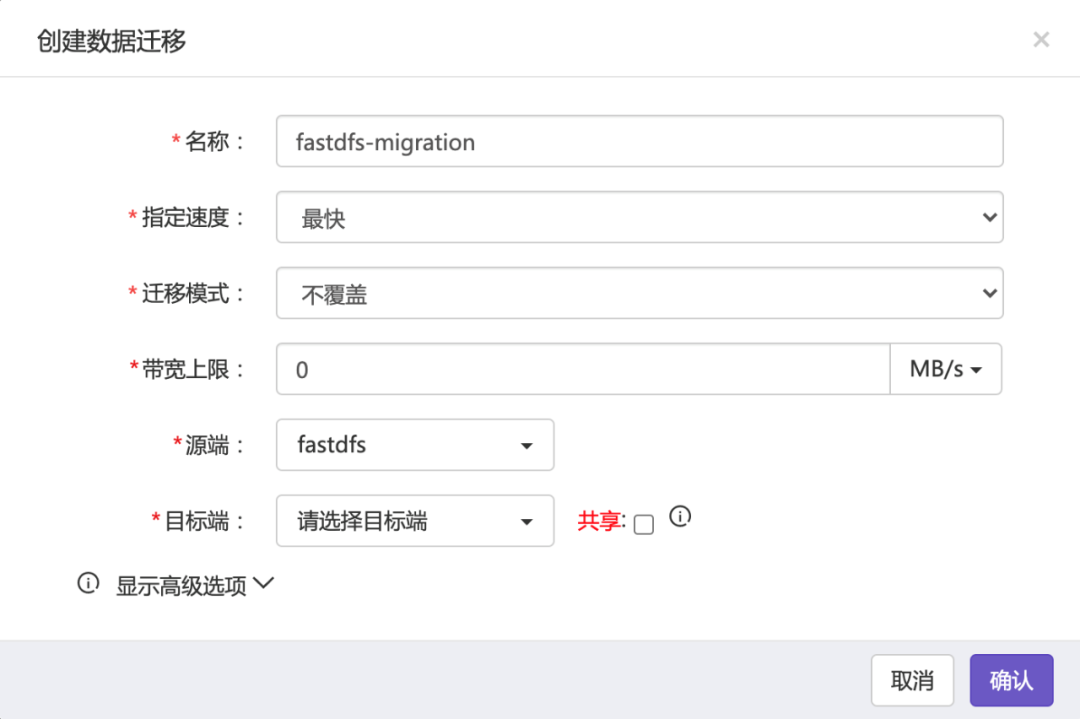
Task: Open the 迁移模式 dropdown showing 不覆盖
Action: point(639,293)
